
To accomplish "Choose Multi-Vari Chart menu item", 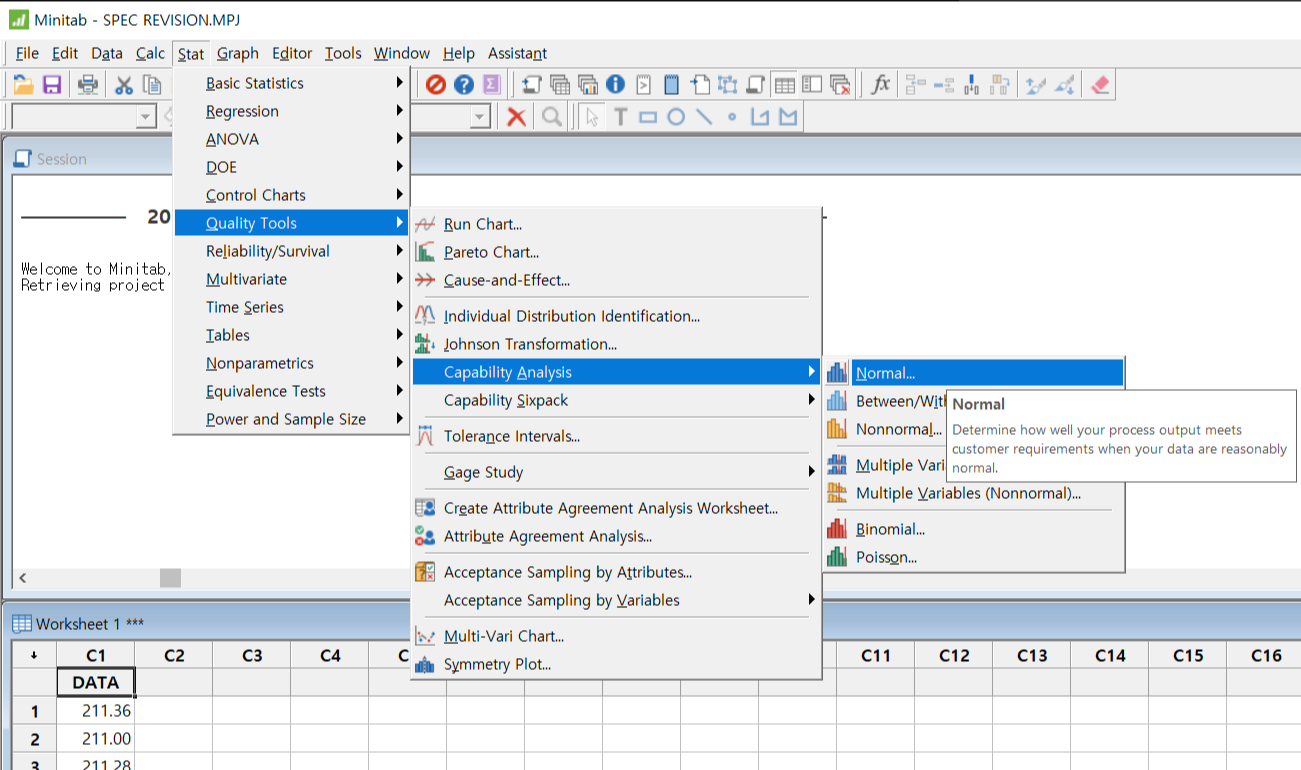I will pos(616,636).
